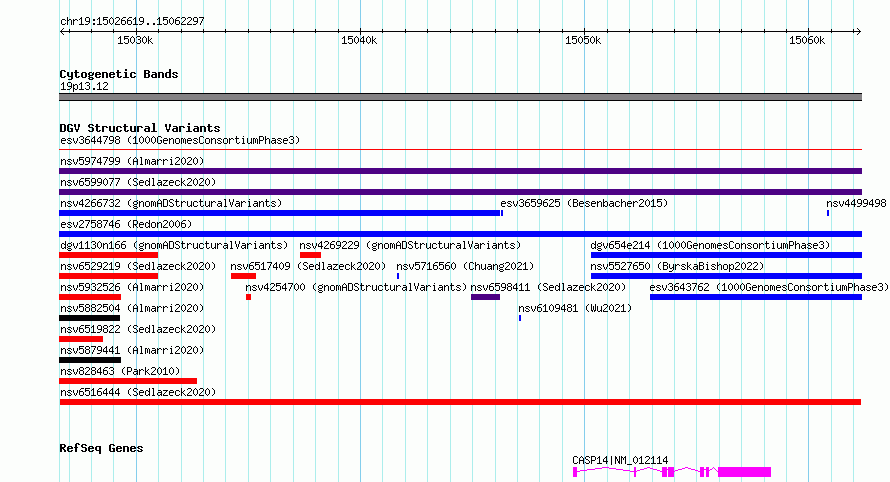The width and height of the screenshot is (890, 482).
Task: Click the blue nsv5527650 variant bar
Action: (x=727, y=276)
